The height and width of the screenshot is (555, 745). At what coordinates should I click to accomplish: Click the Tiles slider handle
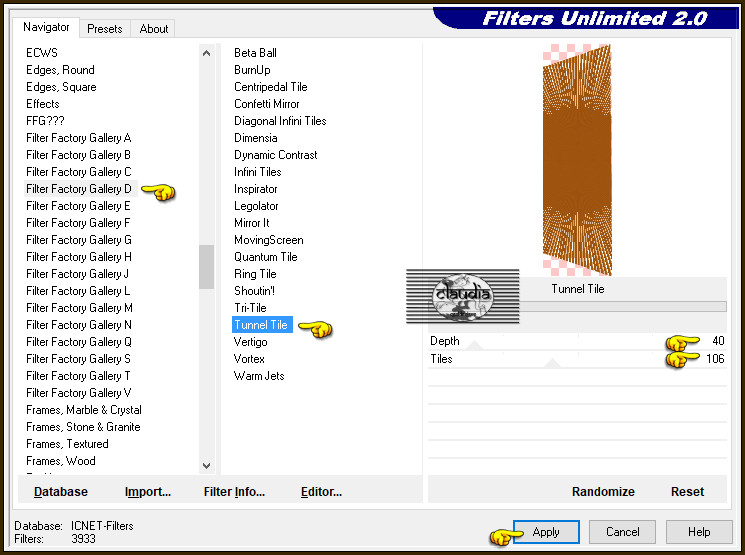[x=552, y=364]
